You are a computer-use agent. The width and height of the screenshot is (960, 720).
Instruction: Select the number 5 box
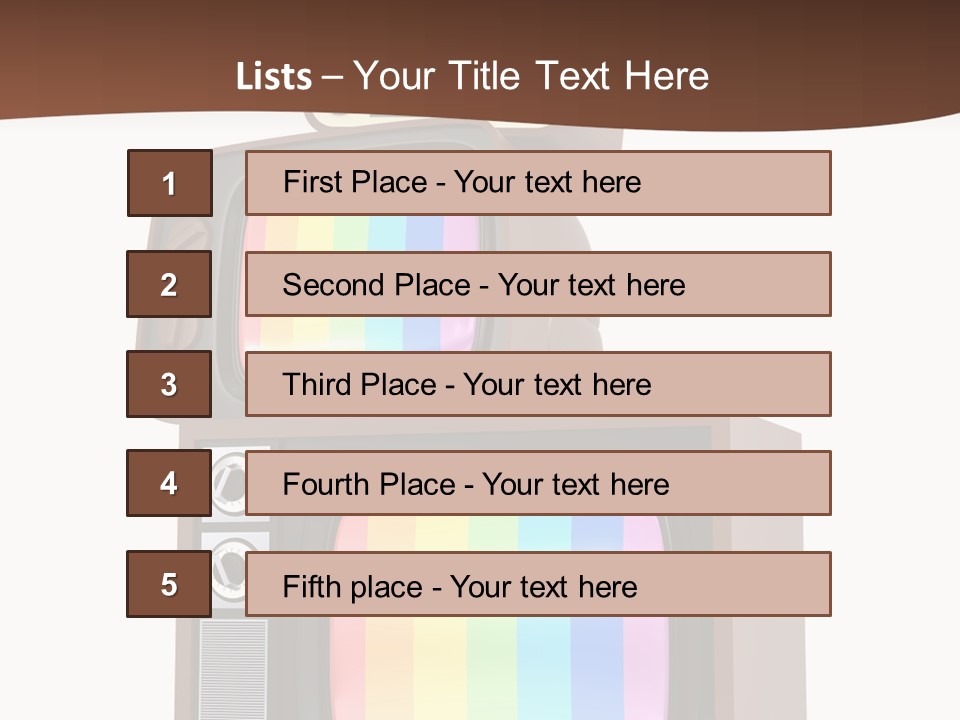[169, 584]
